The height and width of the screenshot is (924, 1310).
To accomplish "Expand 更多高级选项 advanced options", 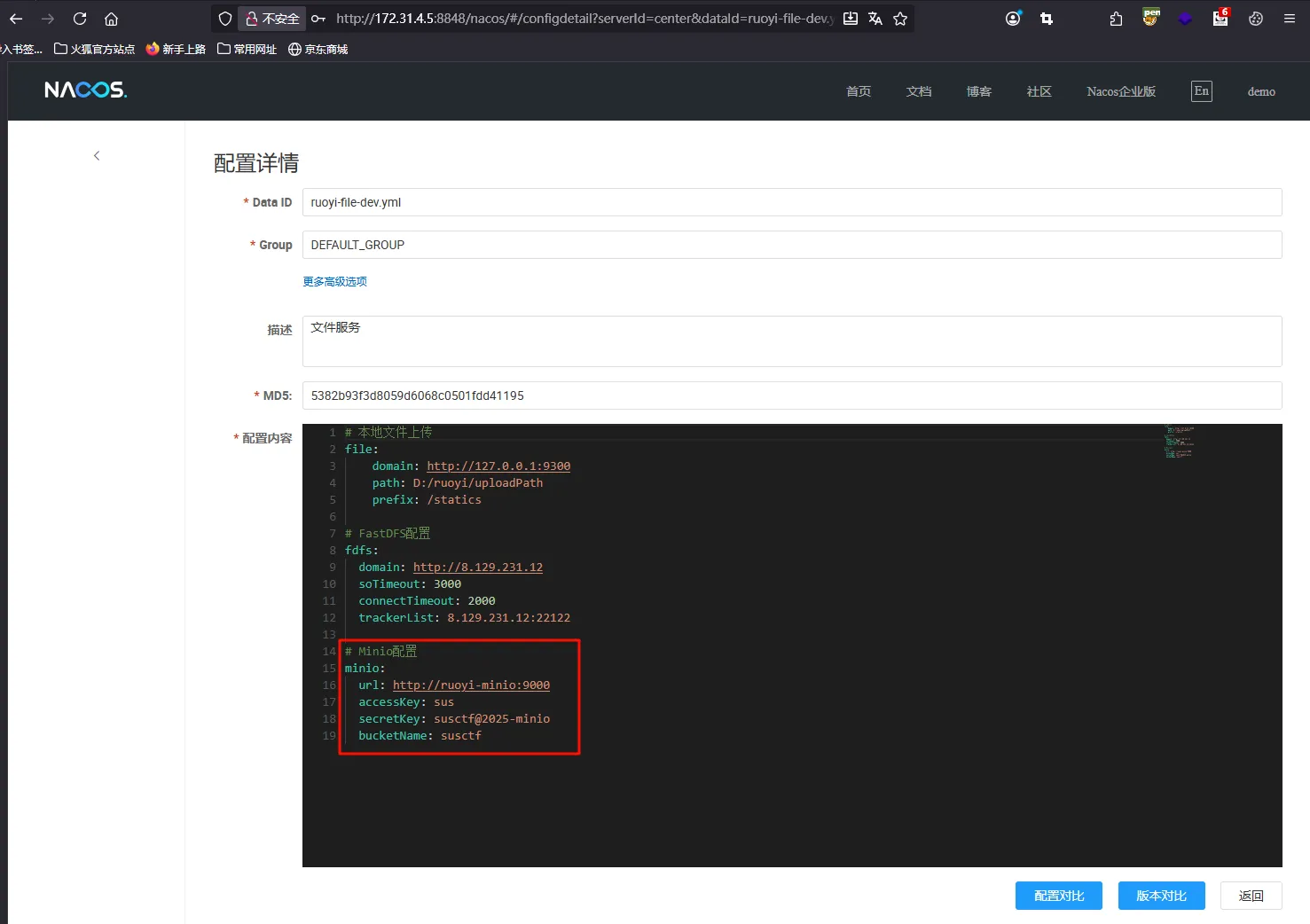I will coord(334,282).
